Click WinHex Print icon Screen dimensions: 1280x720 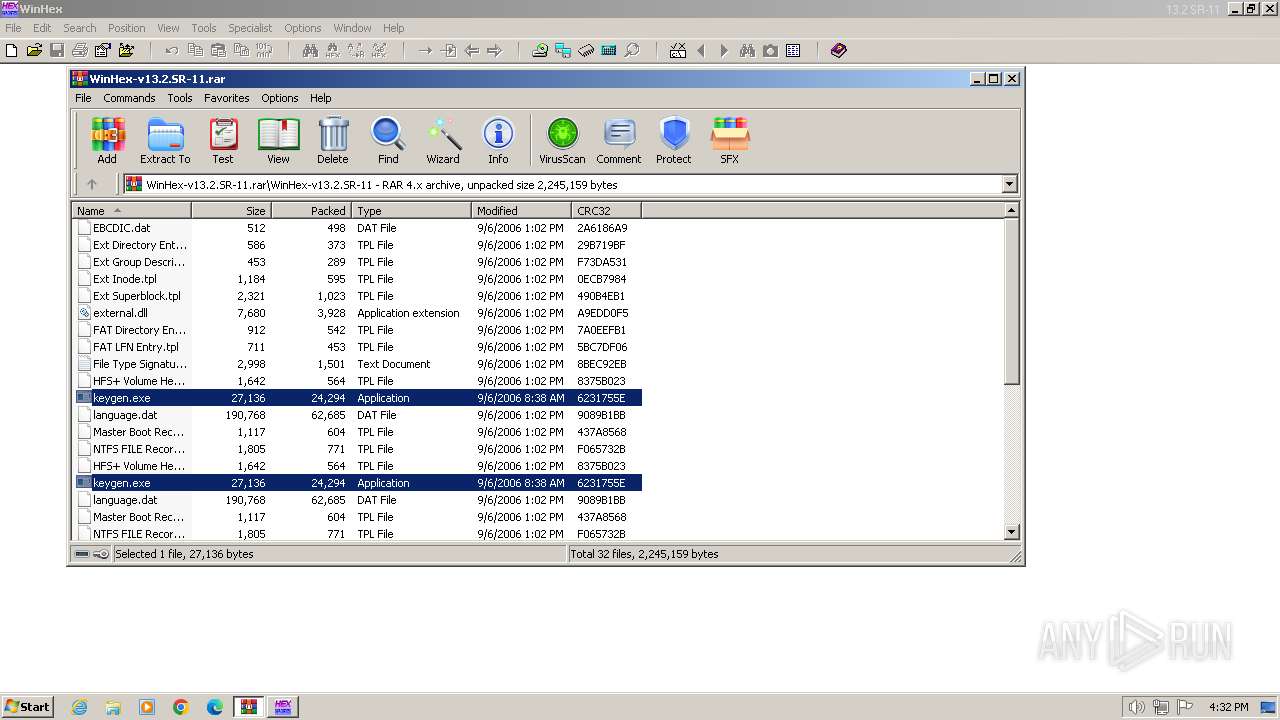(80, 50)
